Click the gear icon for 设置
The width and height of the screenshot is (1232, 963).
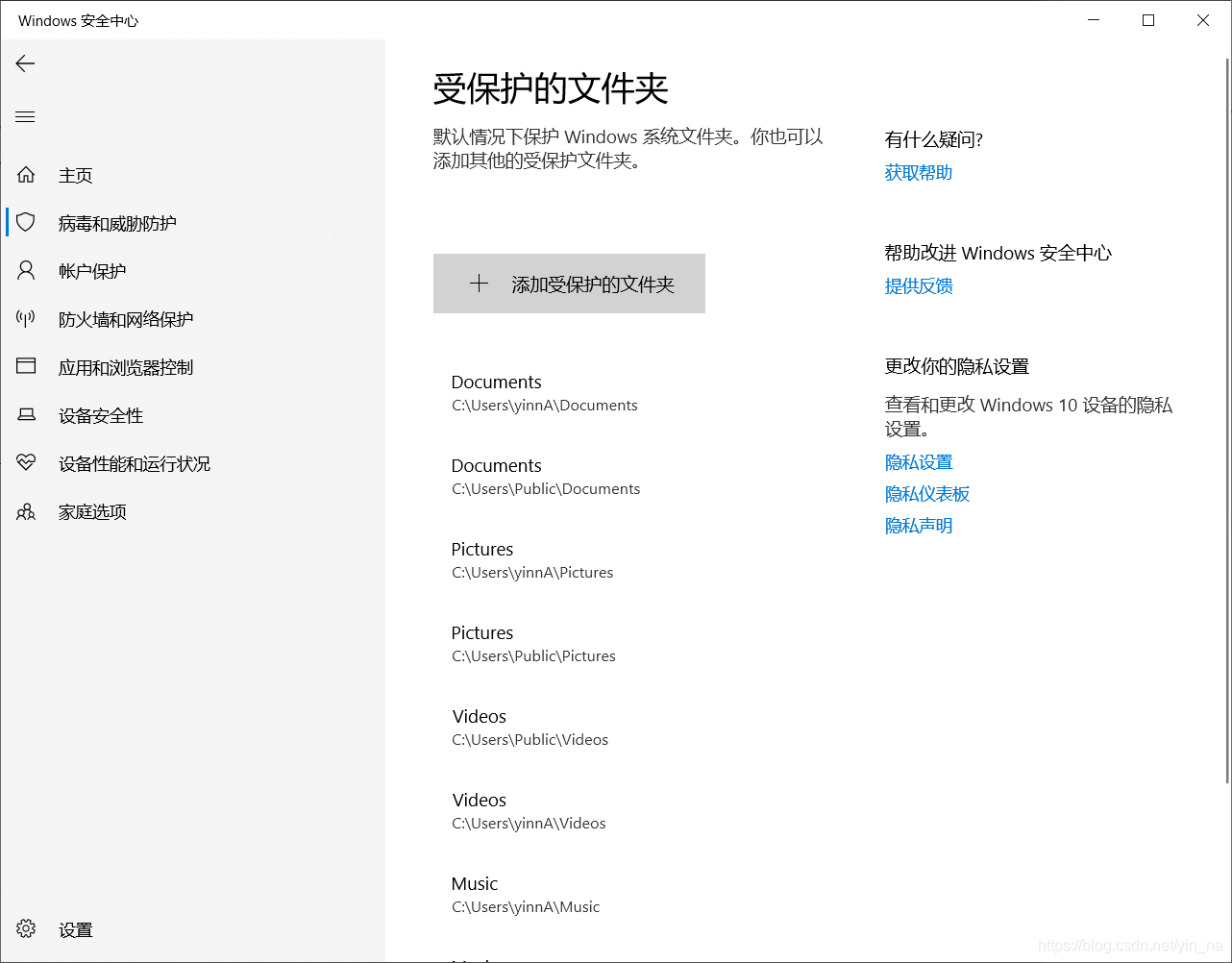[x=26, y=929]
